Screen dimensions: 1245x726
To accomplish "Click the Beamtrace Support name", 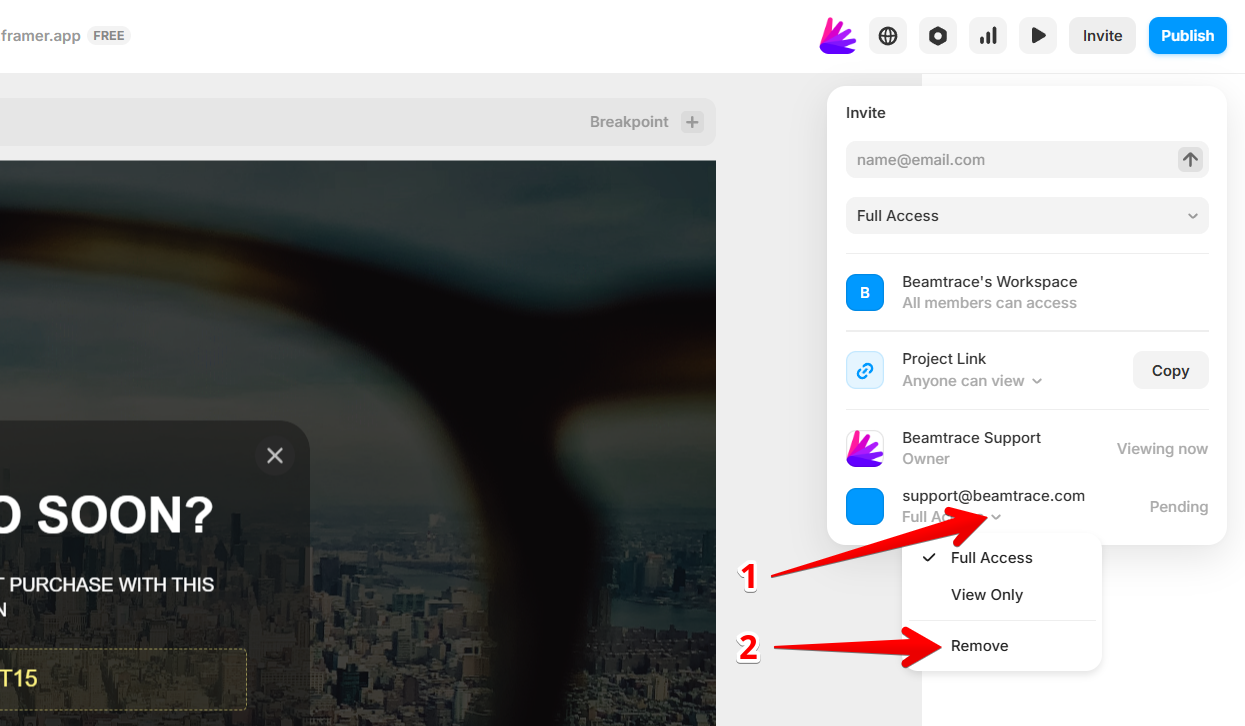I will [972, 438].
